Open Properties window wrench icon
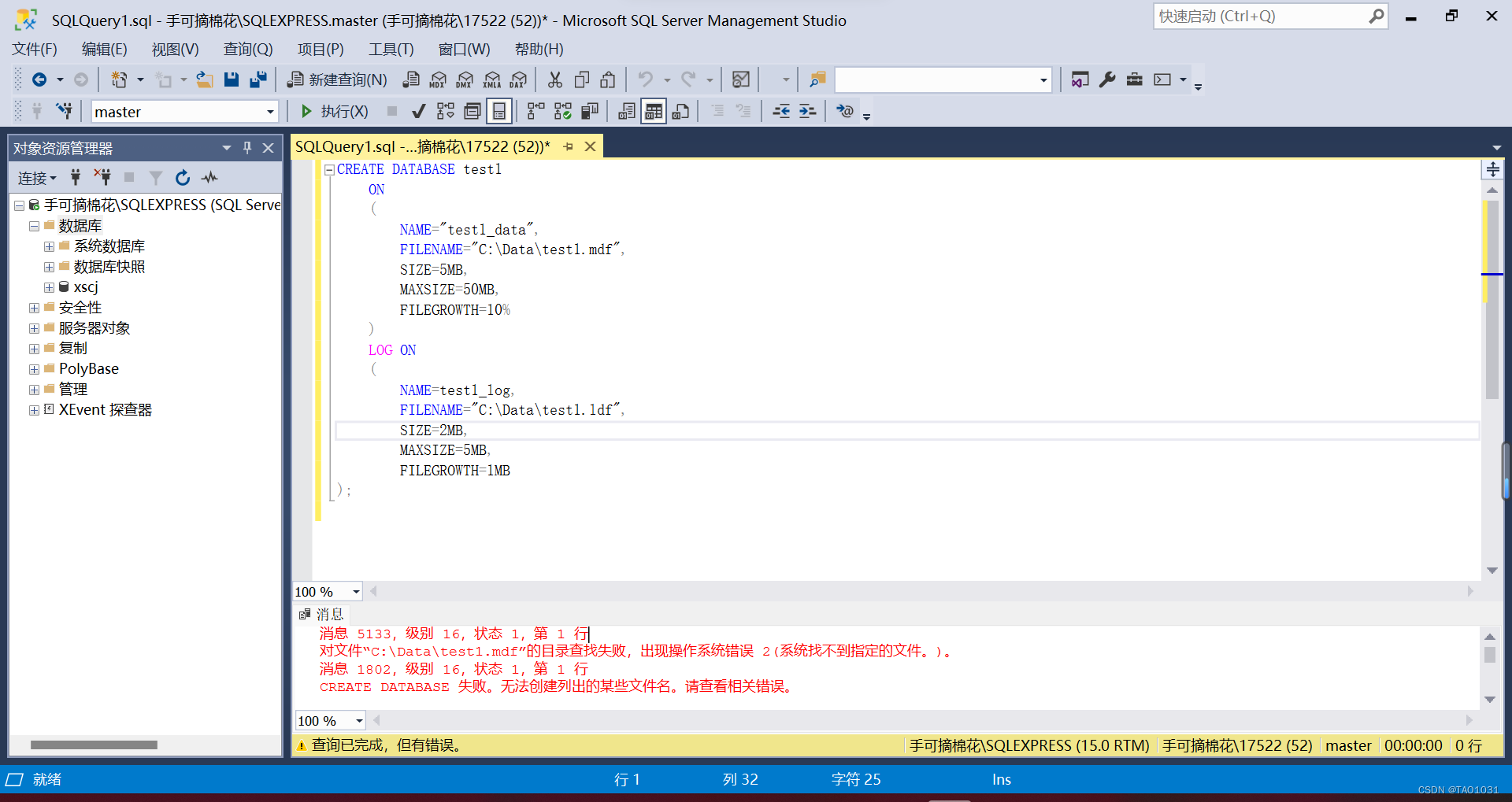The image size is (1512, 802). [x=1107, y=79]
